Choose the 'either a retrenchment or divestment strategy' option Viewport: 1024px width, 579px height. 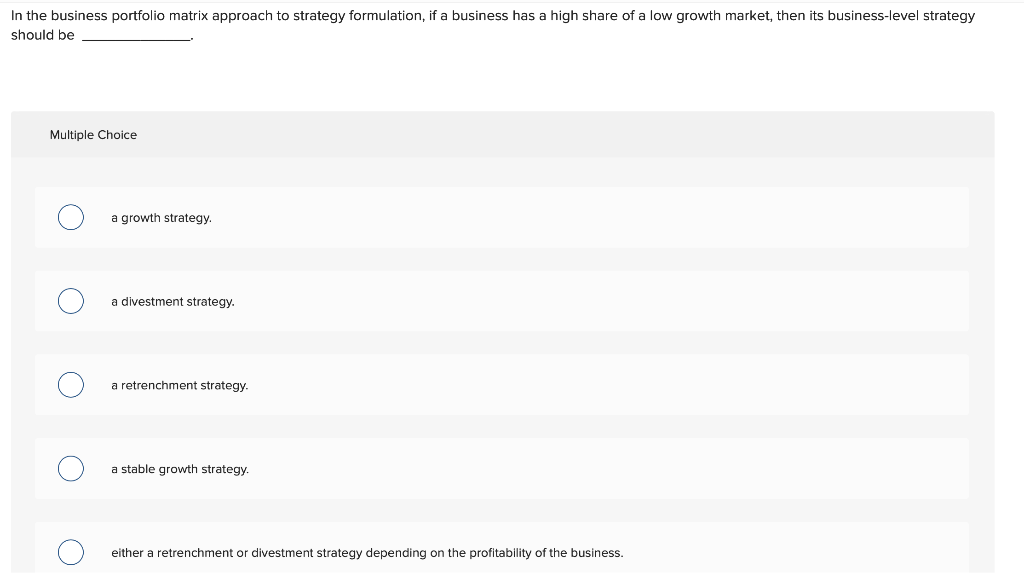[367, 552]
